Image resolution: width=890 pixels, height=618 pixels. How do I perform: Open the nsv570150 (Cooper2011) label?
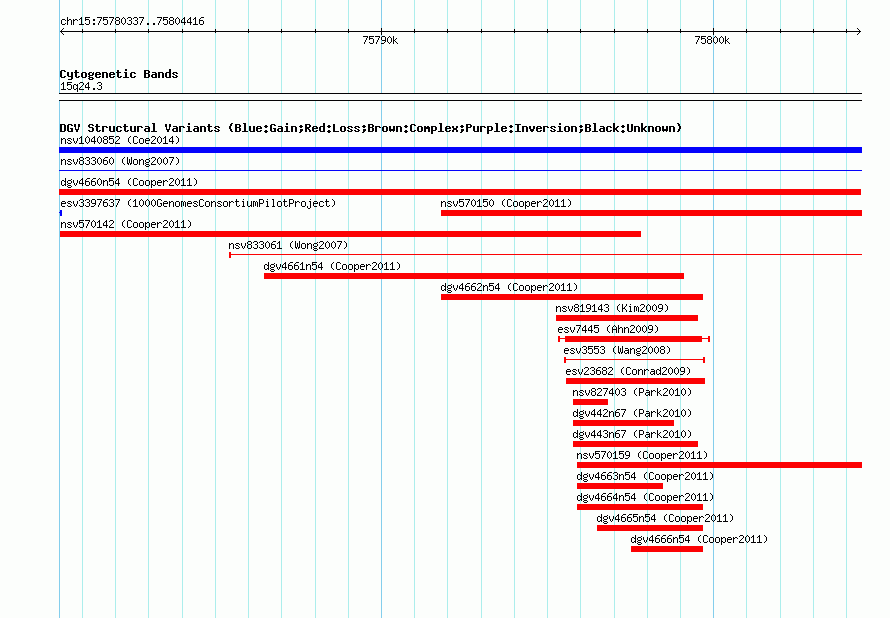(506, 203)
